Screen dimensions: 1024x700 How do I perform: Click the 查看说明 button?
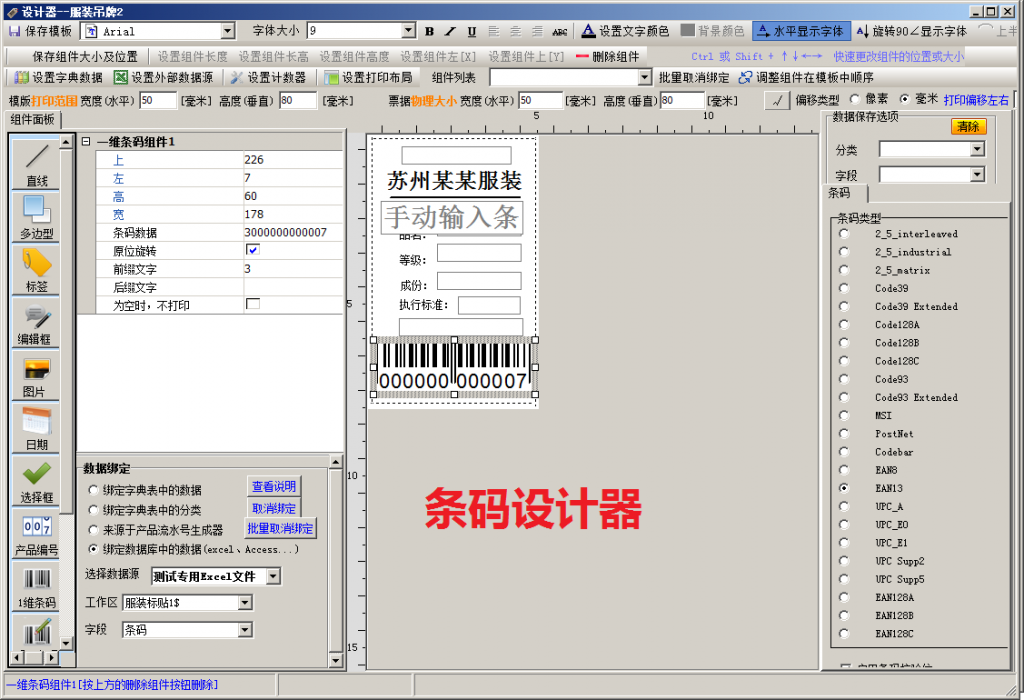[273, 487]
